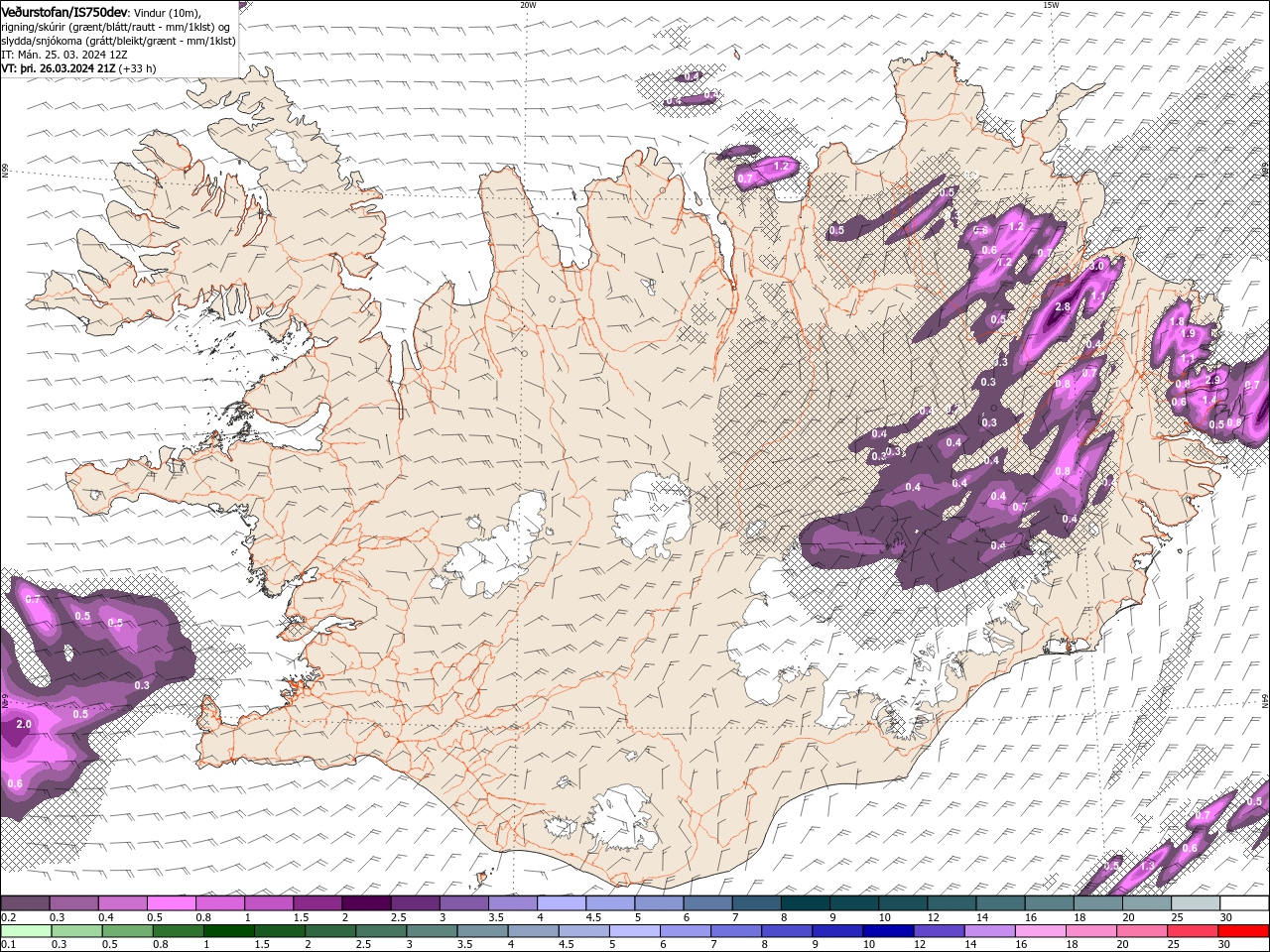
Task: Click the valid time 'VT: þri. 26.03.2024 21Z'
Action: tap(59, 68)
